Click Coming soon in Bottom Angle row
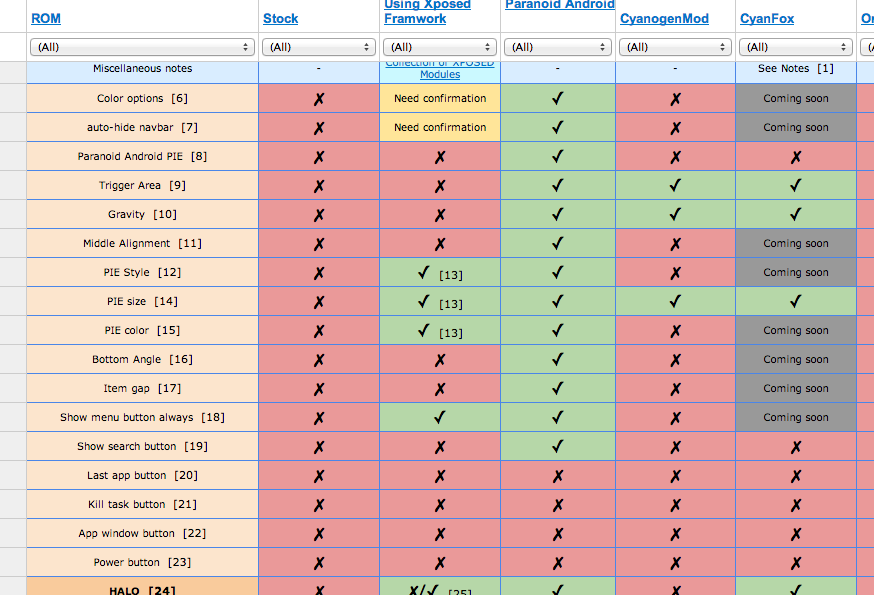The image size is (874, 595). (x=796, y=359)
